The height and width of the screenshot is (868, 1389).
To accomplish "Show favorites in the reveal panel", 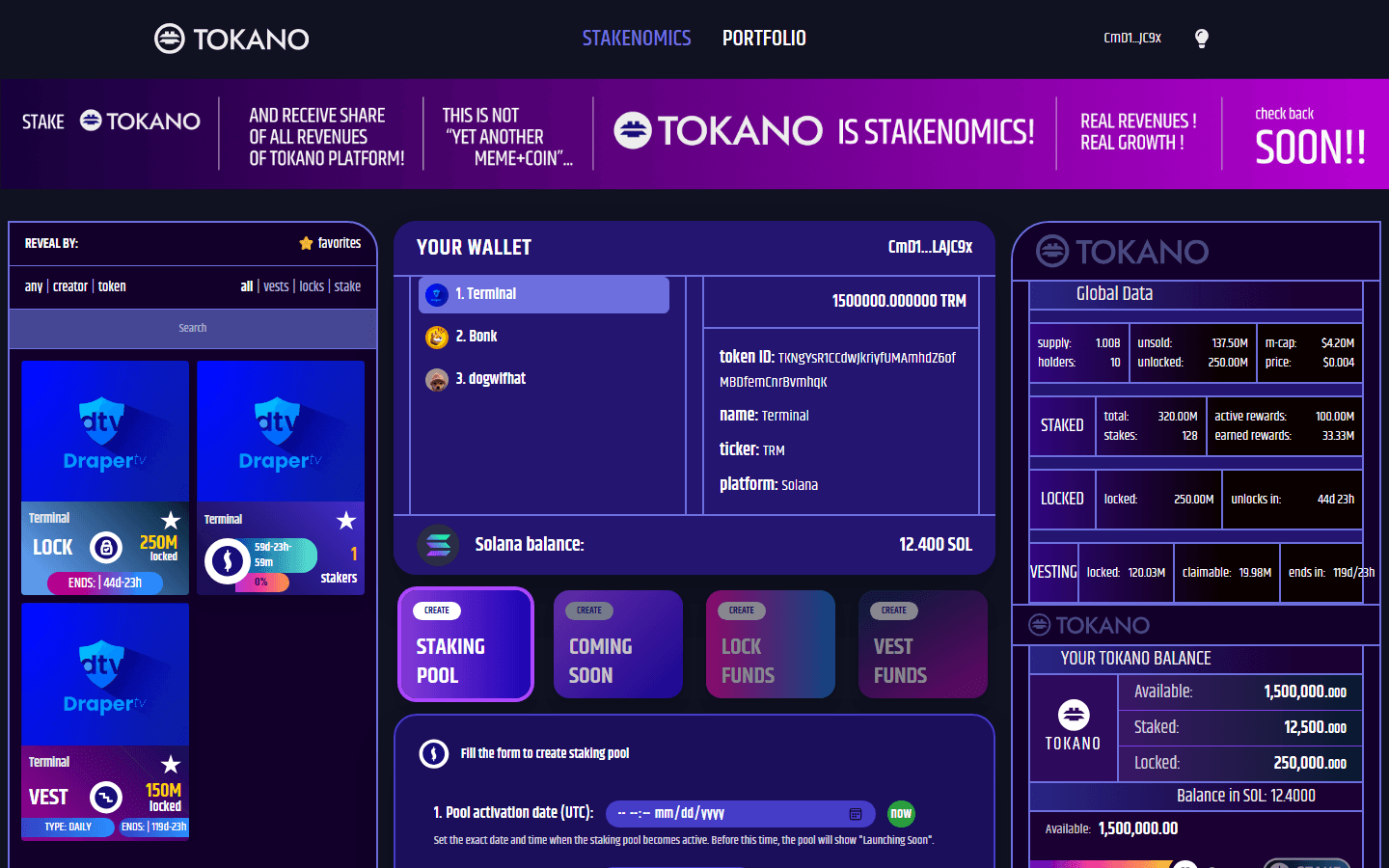I will click(x=330, y=243).
